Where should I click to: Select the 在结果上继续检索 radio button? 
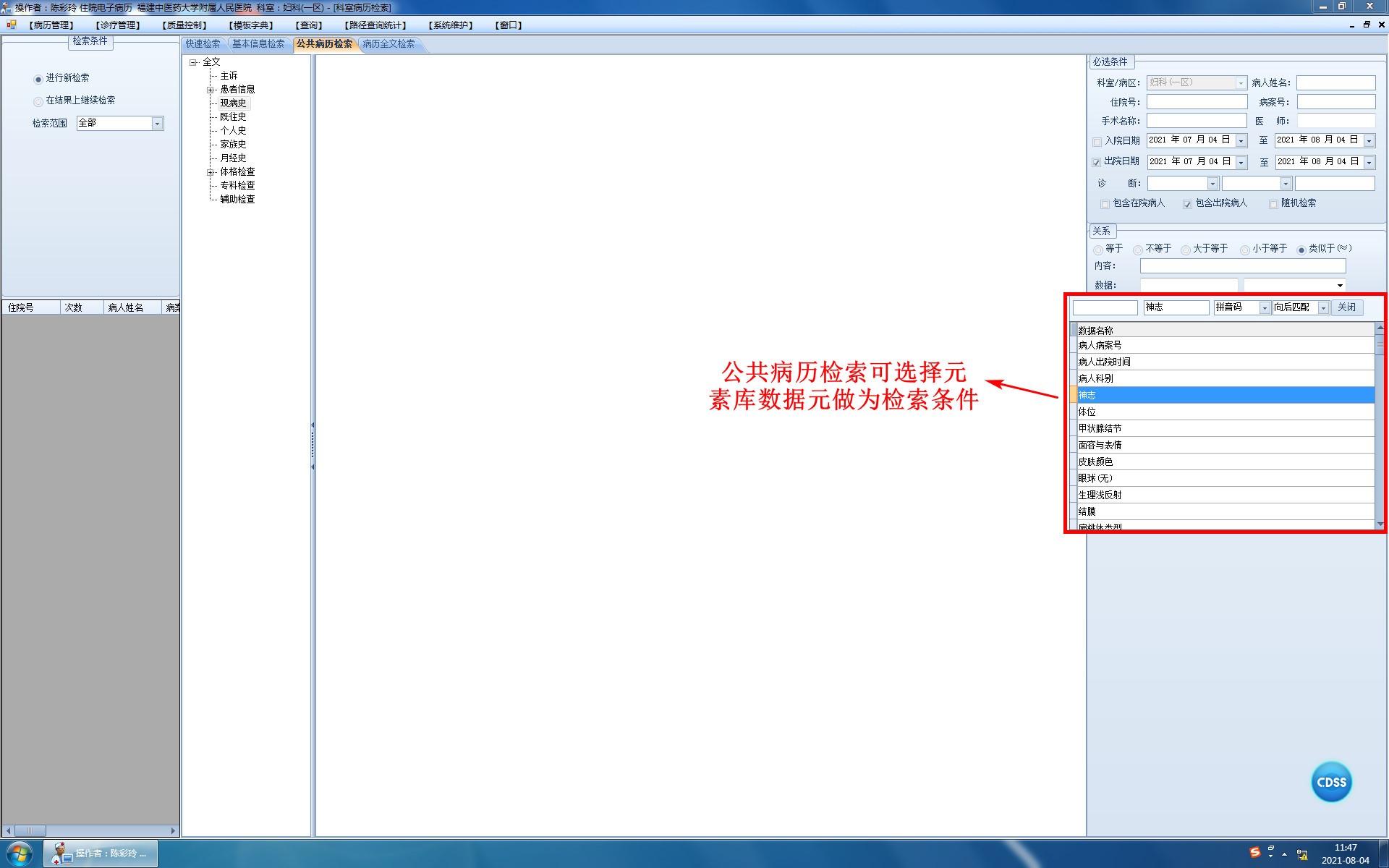[x=38, y=101]
